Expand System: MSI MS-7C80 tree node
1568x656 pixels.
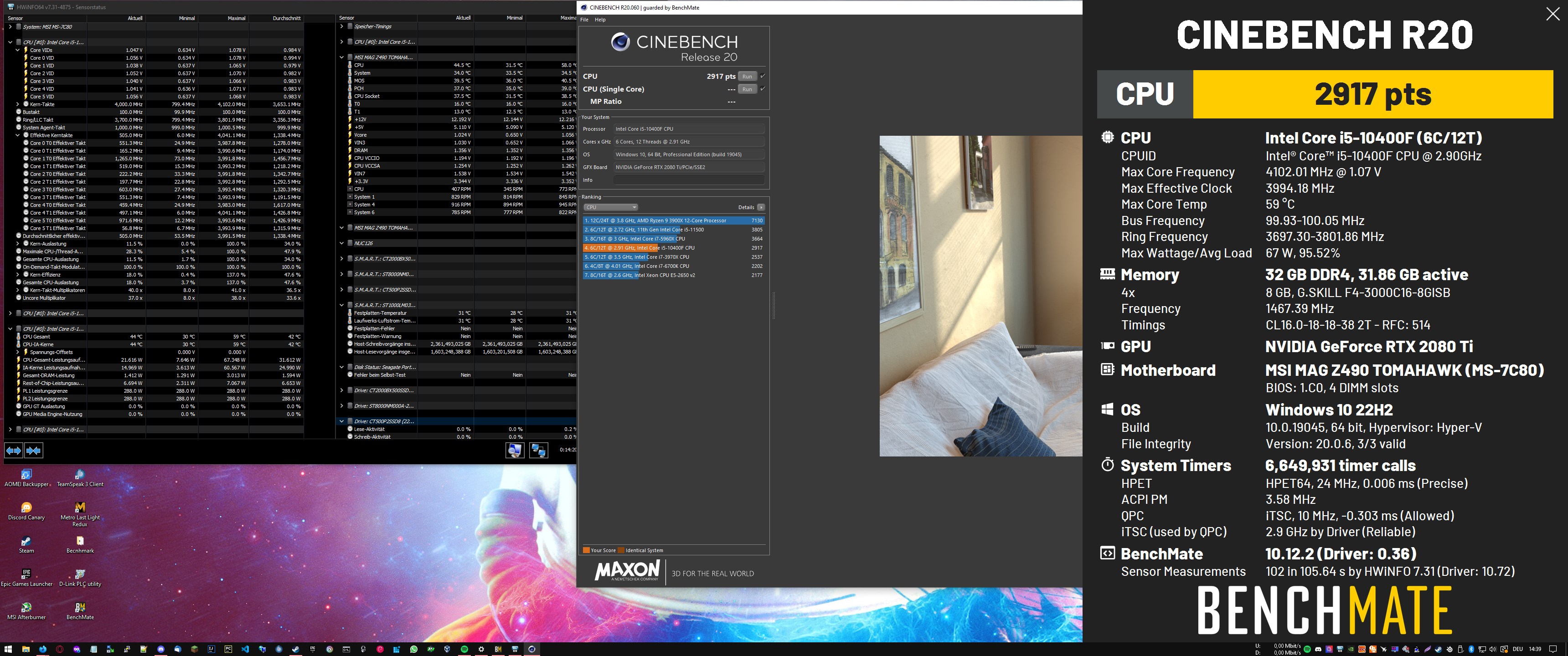10,27
